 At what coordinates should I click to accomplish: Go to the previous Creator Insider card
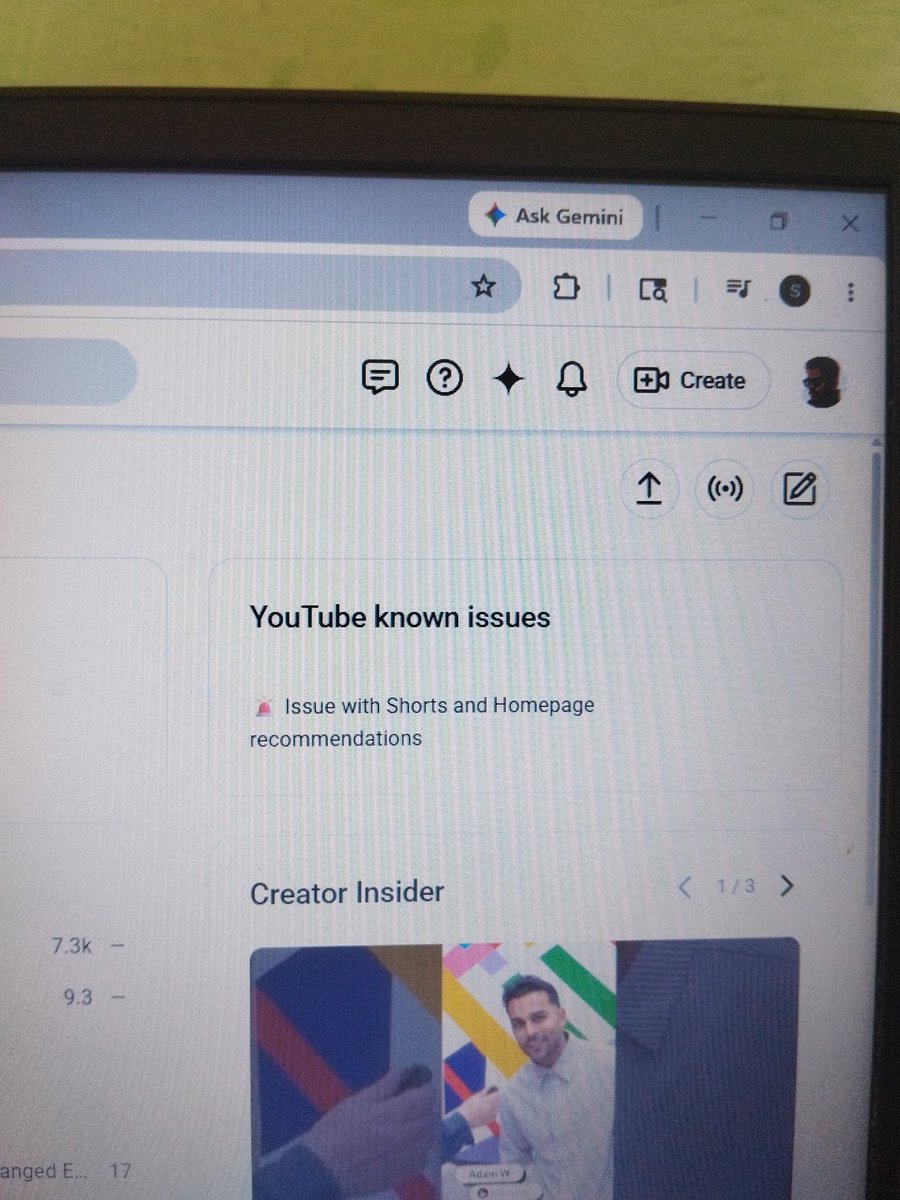685,886
